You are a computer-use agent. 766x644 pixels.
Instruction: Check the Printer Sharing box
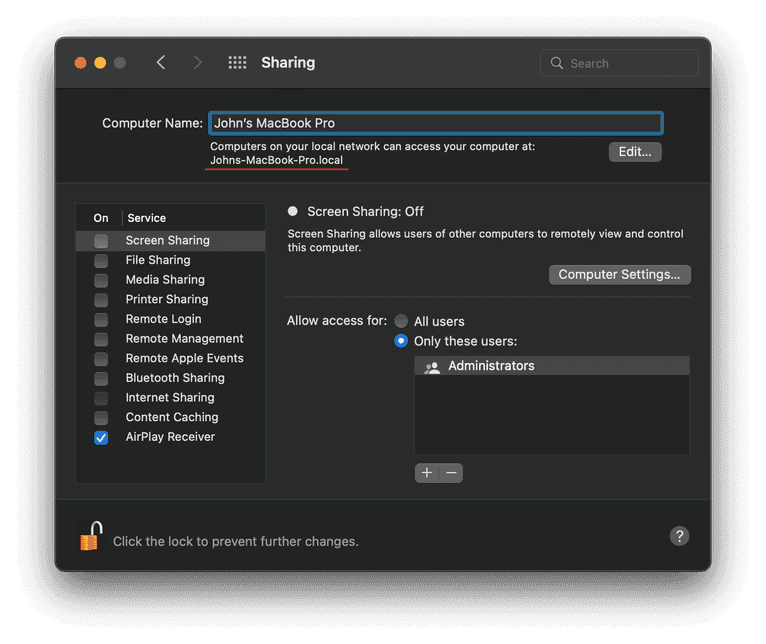(101, 300)
